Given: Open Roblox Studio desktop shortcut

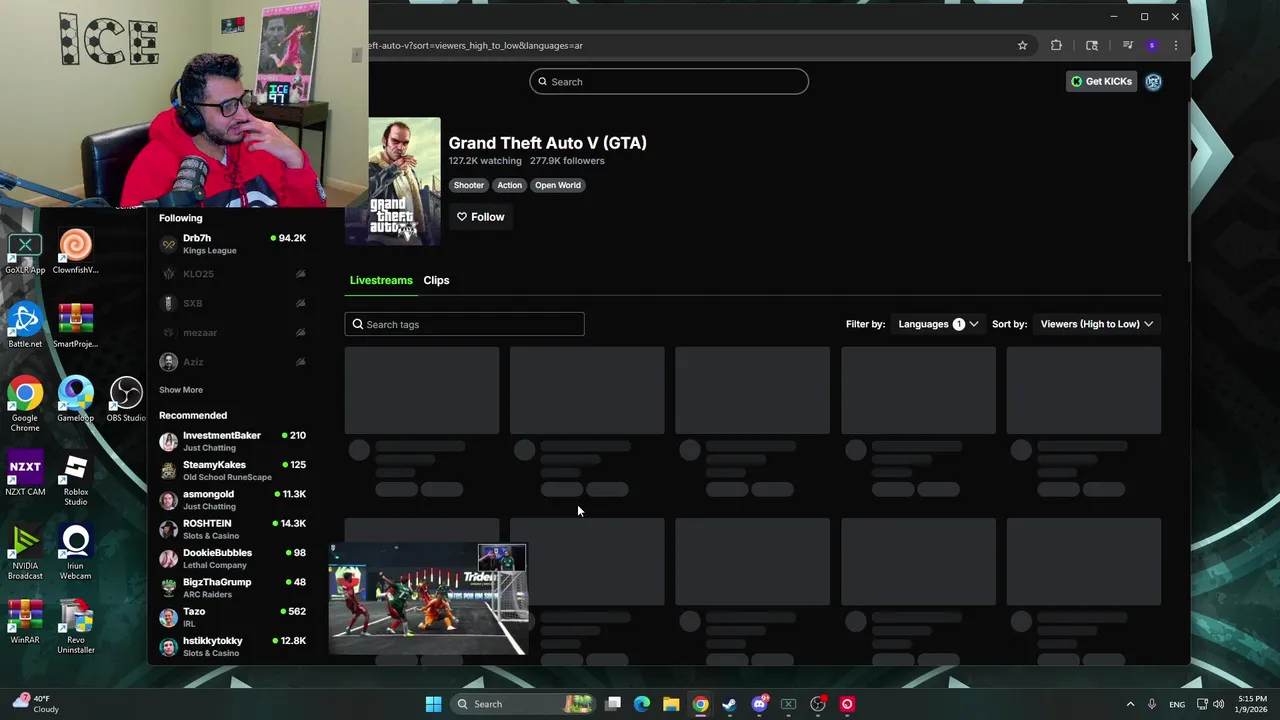Looking at the screenshot, I should (76, 479).
